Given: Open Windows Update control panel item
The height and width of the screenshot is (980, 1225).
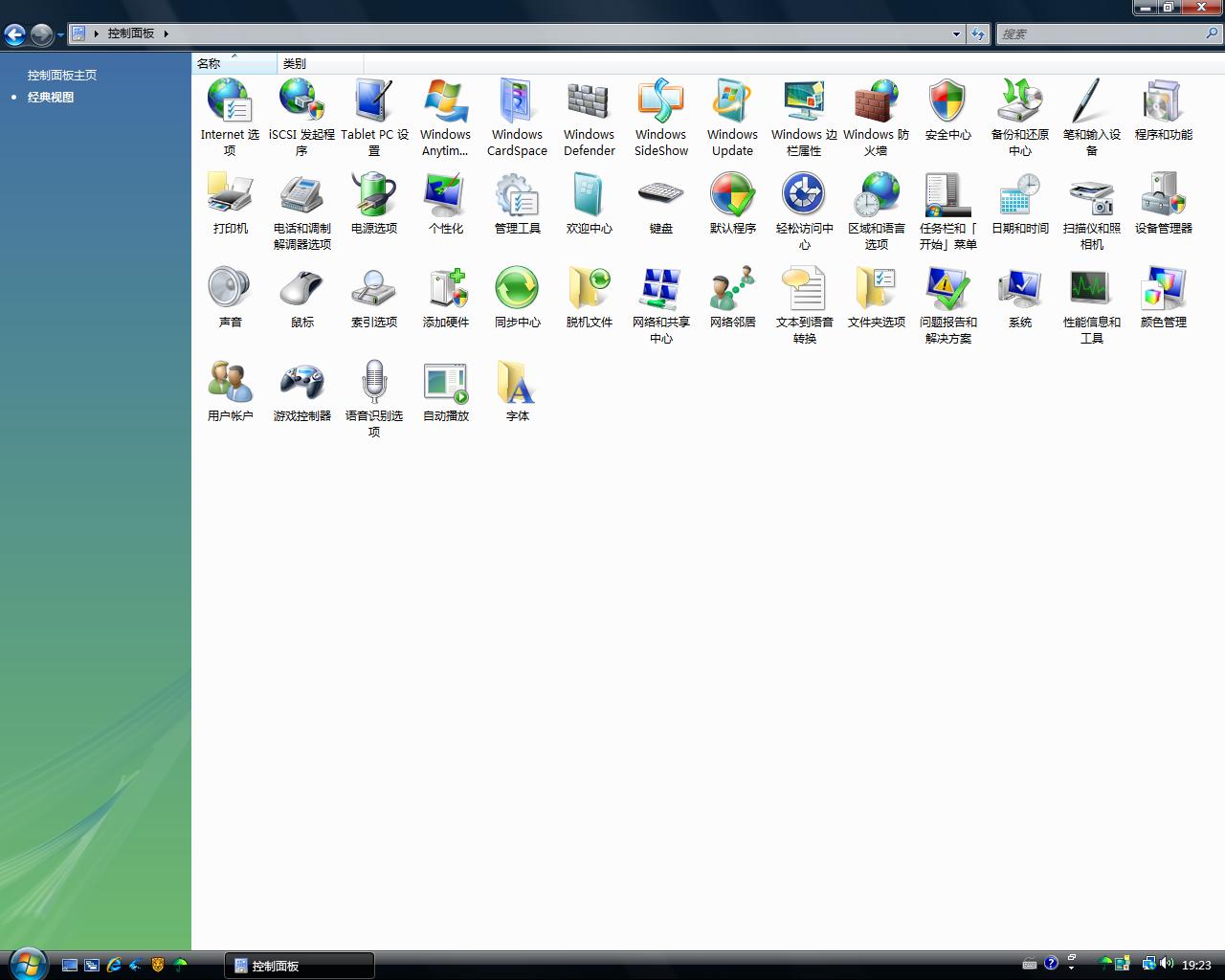Looking at the screenshot, I should click(732, 102).
